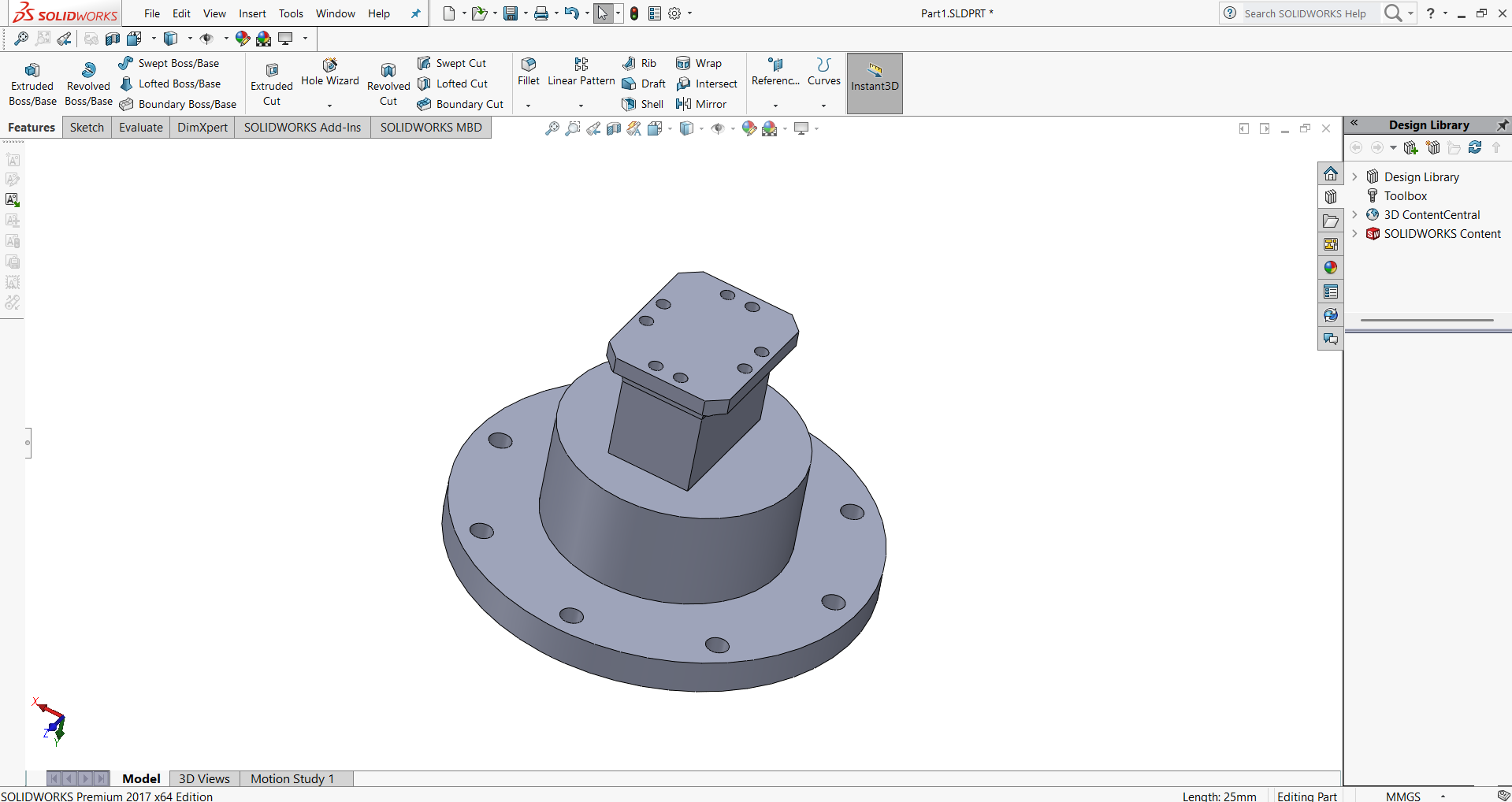Select the Fillet tool
The image size is (1512, 802).
click(x=529, y=72)
